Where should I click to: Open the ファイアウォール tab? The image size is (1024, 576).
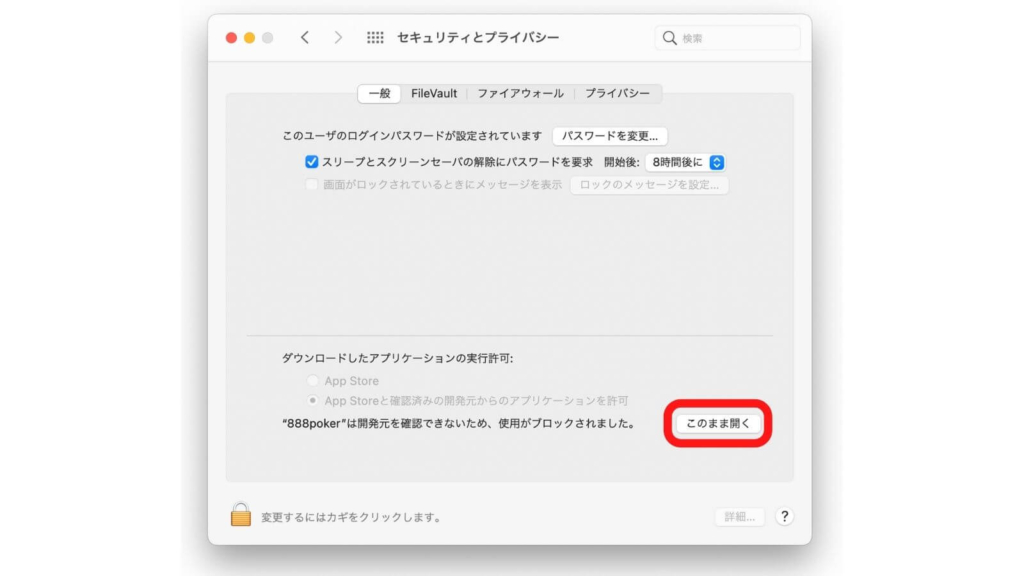520,93
